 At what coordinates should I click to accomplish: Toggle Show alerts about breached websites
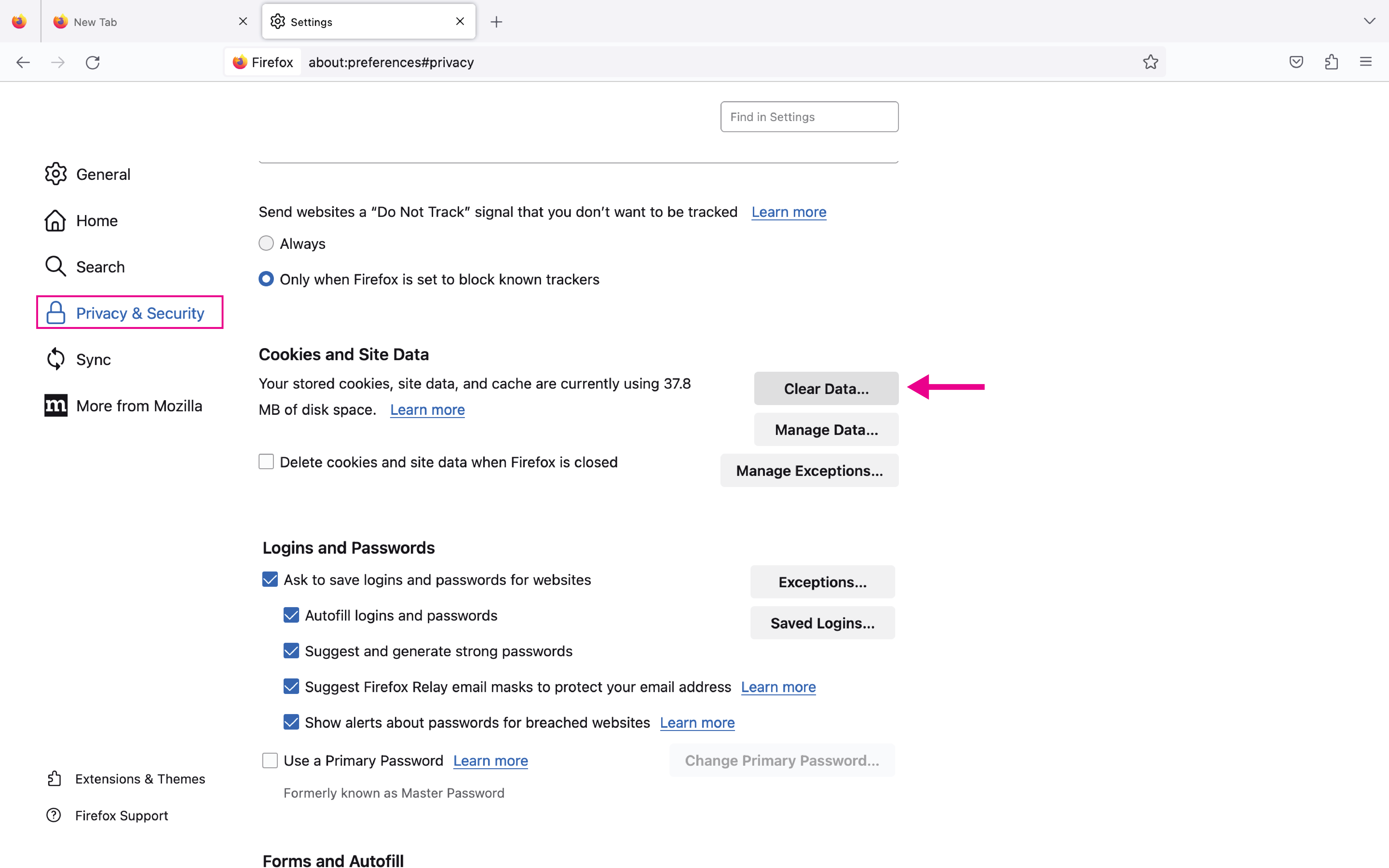coord(291,722)
